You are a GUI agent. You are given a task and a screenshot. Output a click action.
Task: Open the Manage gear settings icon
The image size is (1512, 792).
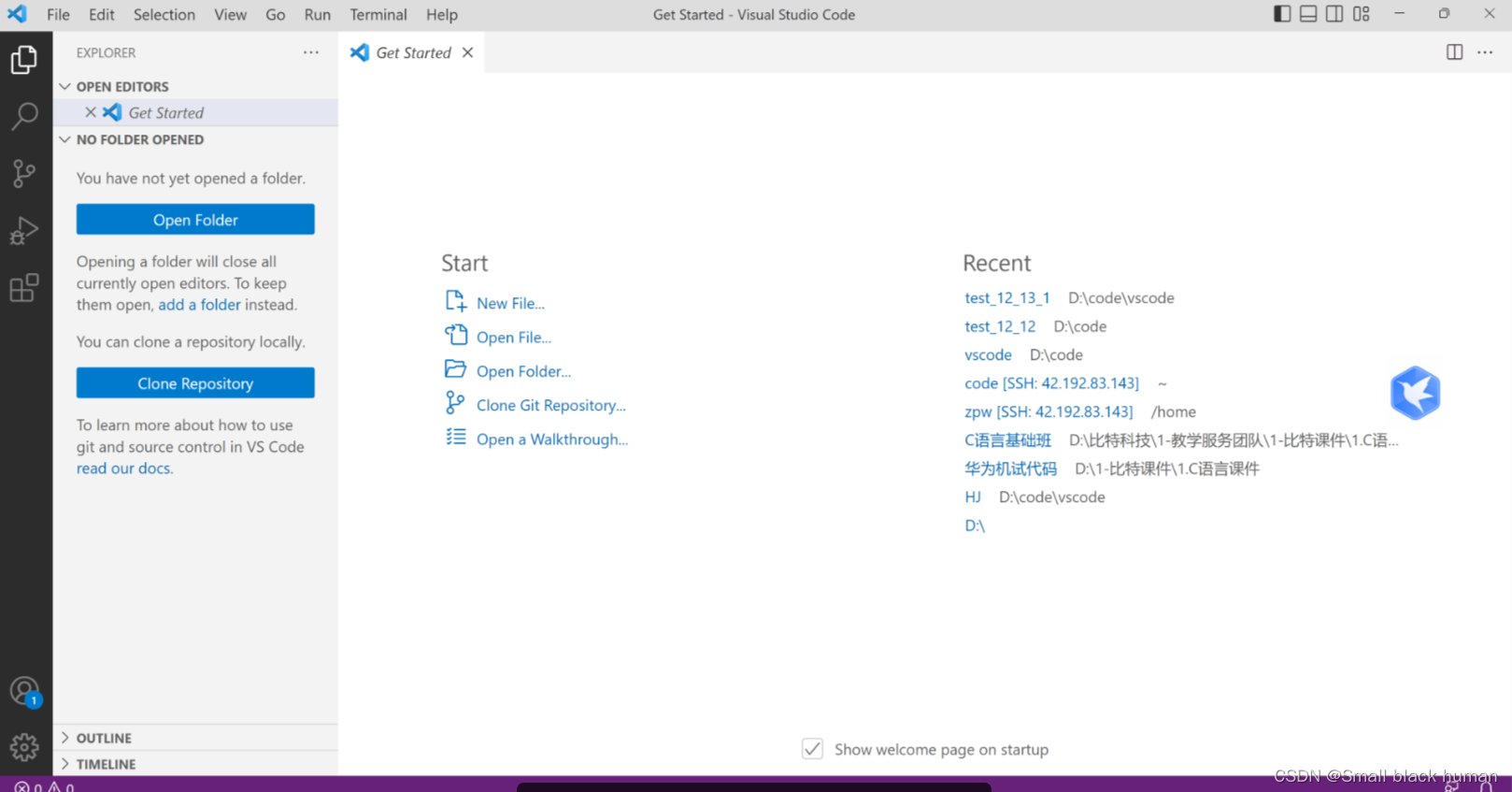24,747
